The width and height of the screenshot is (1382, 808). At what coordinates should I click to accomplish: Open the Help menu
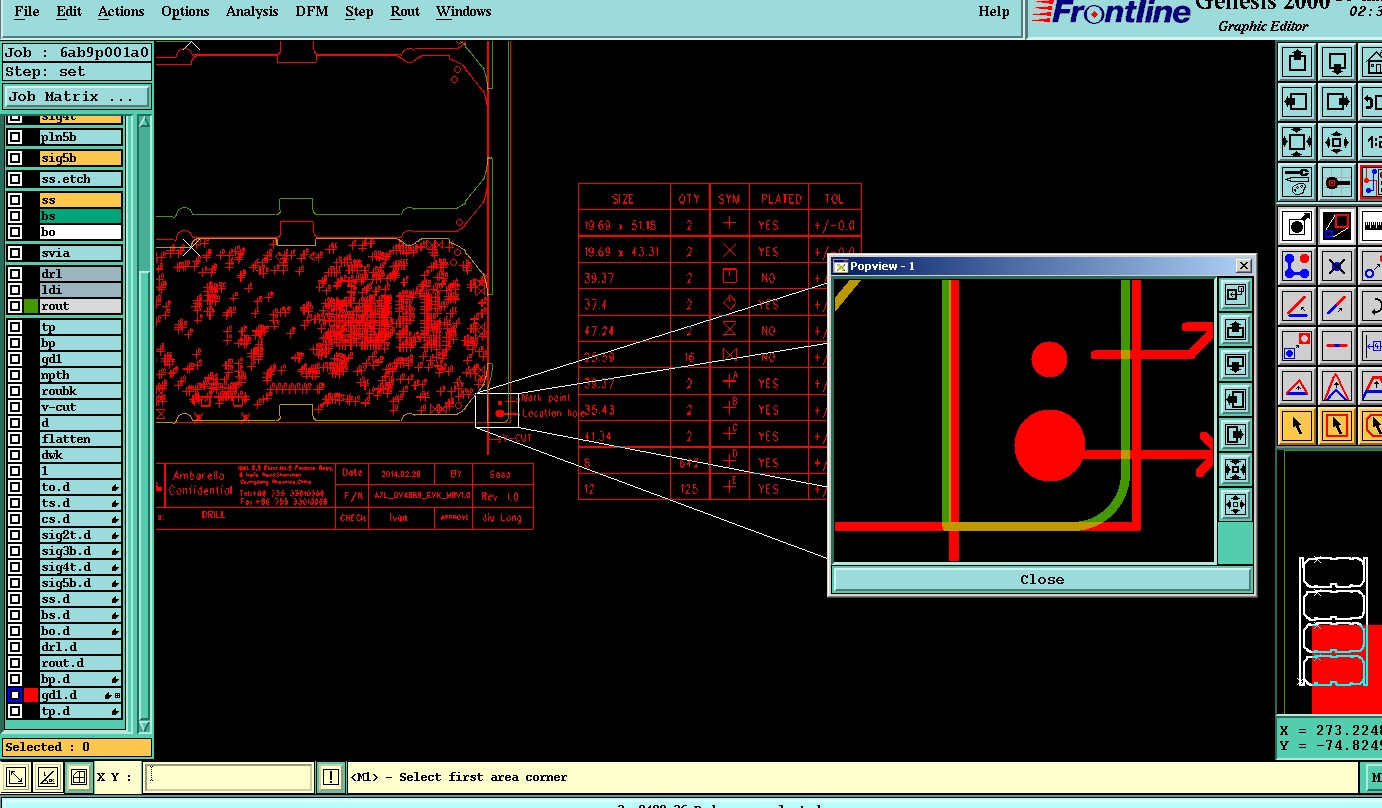click(993, 12)
